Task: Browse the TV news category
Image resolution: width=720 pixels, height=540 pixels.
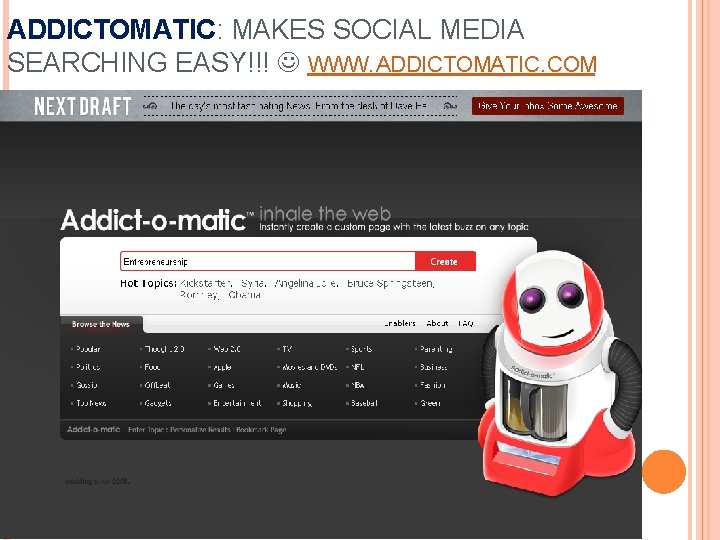Action: click(287, 349)
